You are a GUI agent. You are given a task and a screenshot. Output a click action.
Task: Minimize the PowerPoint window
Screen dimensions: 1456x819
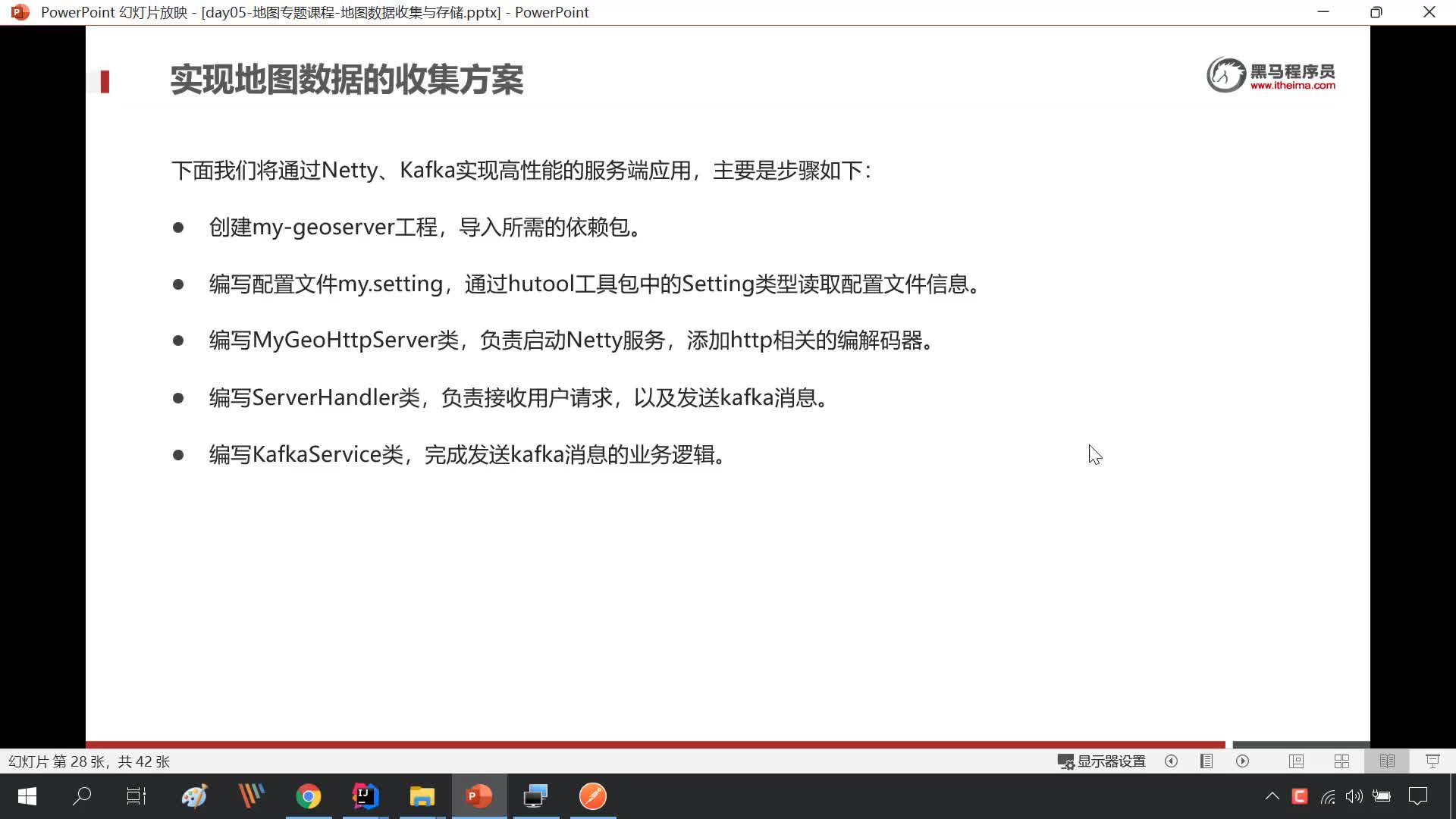click(1323, 12)
